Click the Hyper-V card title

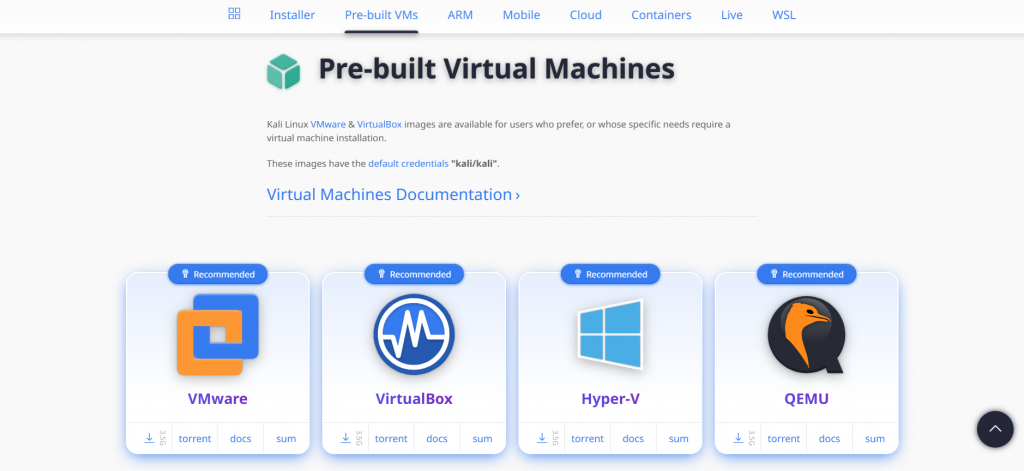coord(611,398)
